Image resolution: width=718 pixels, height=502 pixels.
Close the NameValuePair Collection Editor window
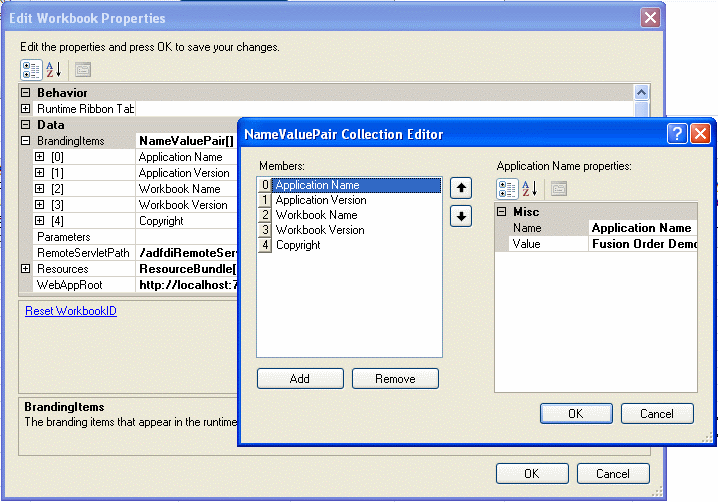(701, 134)
